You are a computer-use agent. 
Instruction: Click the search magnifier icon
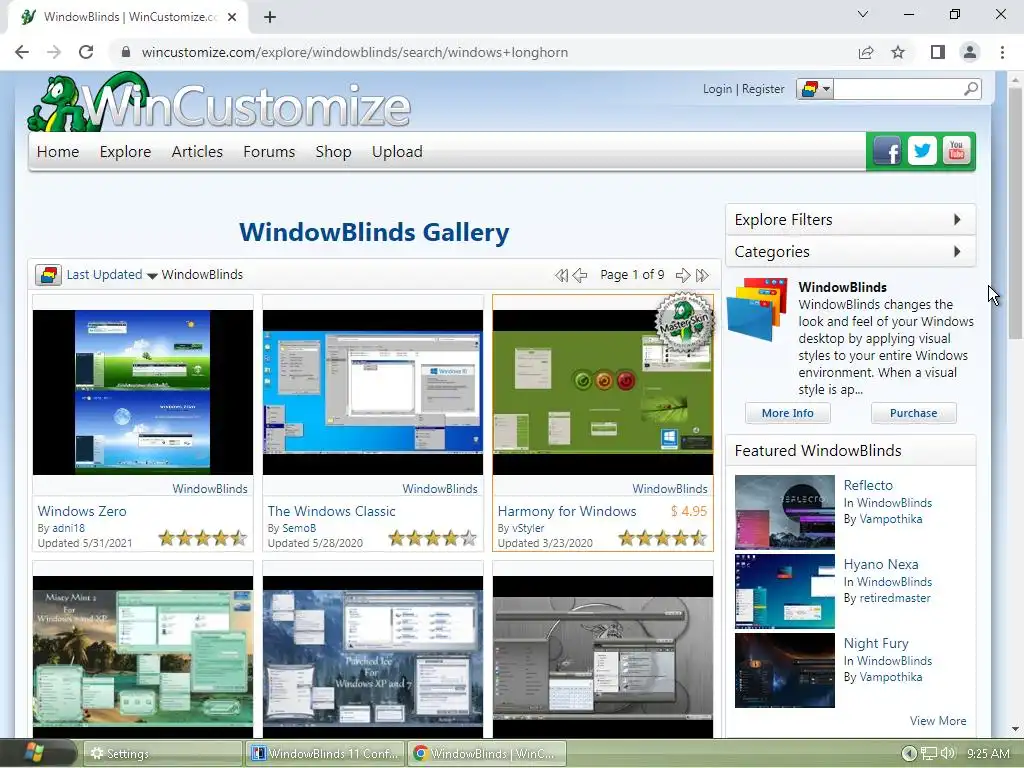(971, 89)
